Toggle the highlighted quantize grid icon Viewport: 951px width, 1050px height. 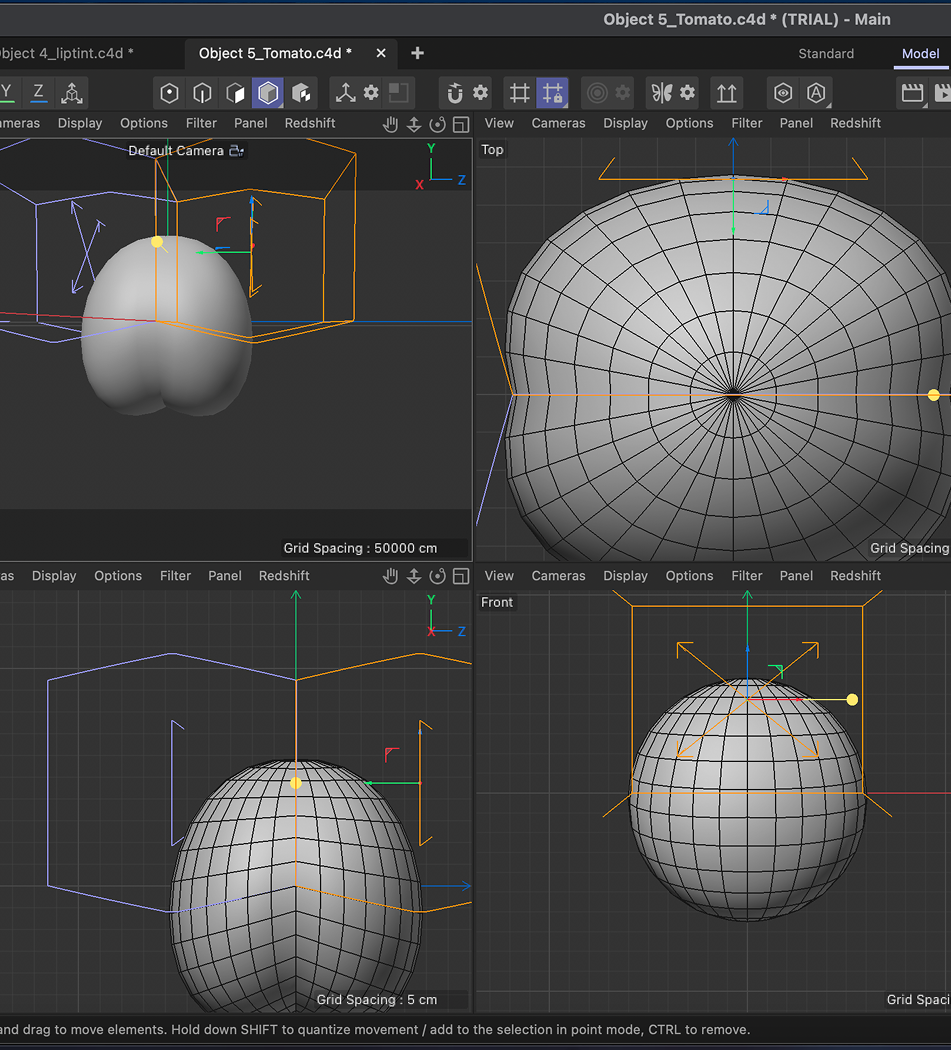[552, 92]
